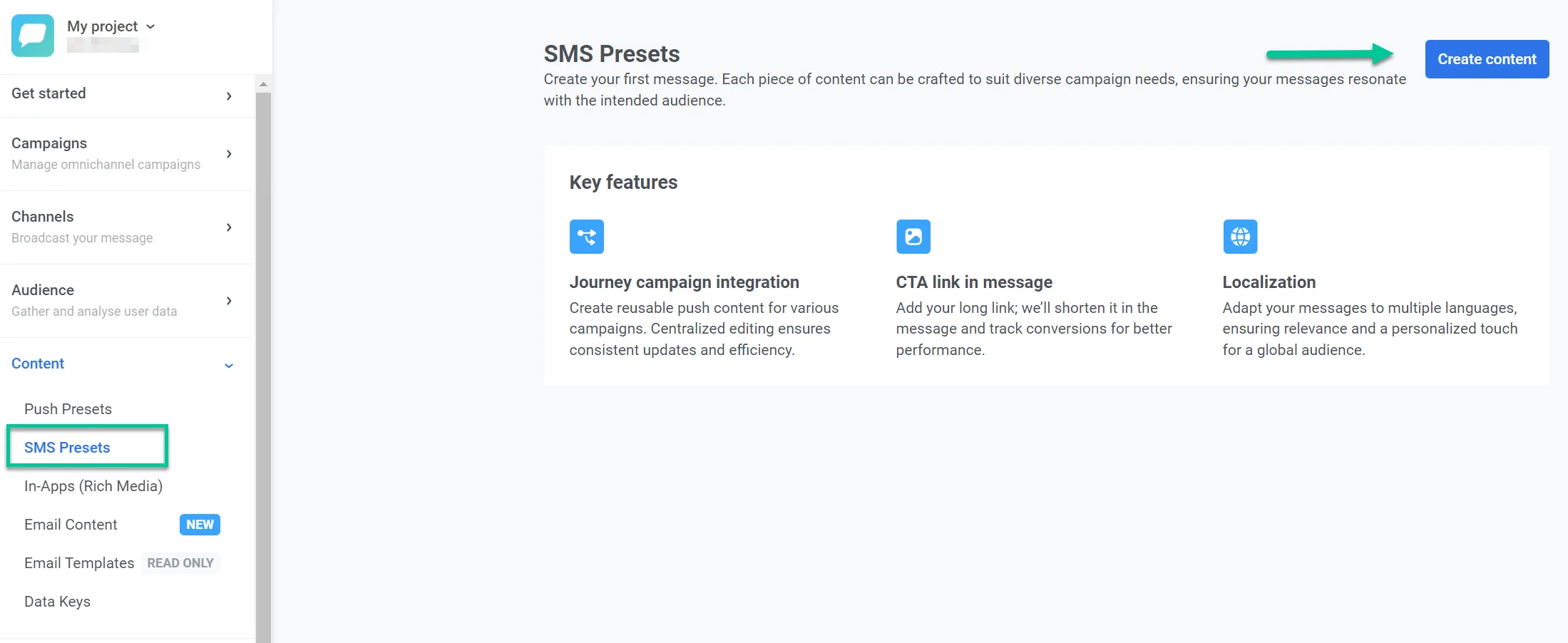Click the NEW badge beside Email Content
1568x643 pixels.
[x=200, y=525]
